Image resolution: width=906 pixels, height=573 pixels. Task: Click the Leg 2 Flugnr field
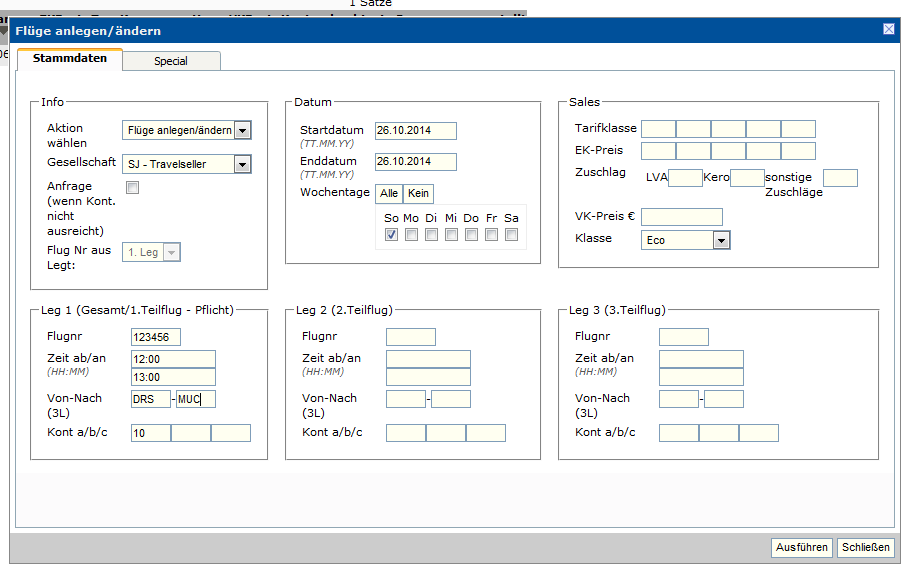410,337
